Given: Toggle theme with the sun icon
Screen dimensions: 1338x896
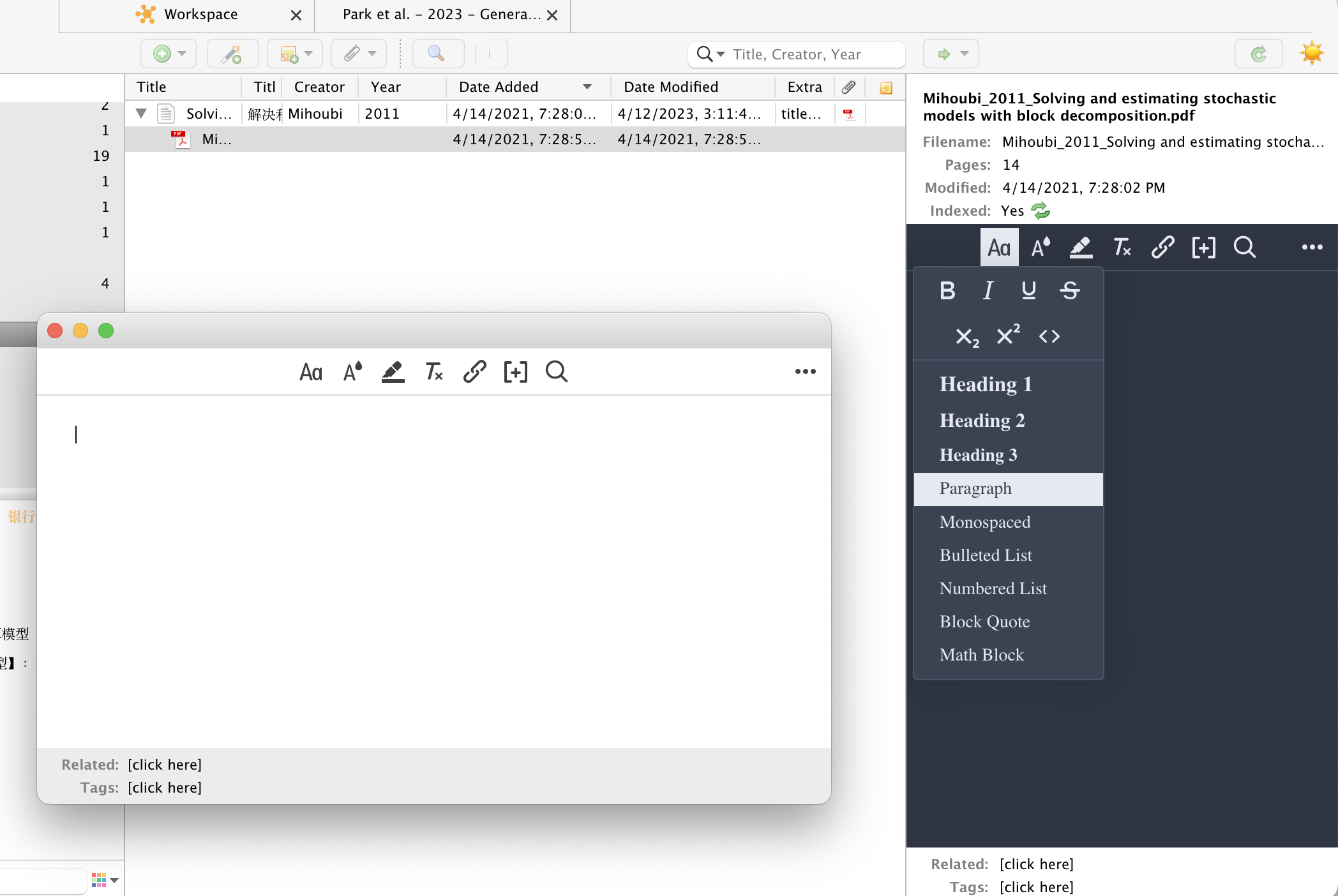Looking at the screenshot, I should tap(1312, 54).
